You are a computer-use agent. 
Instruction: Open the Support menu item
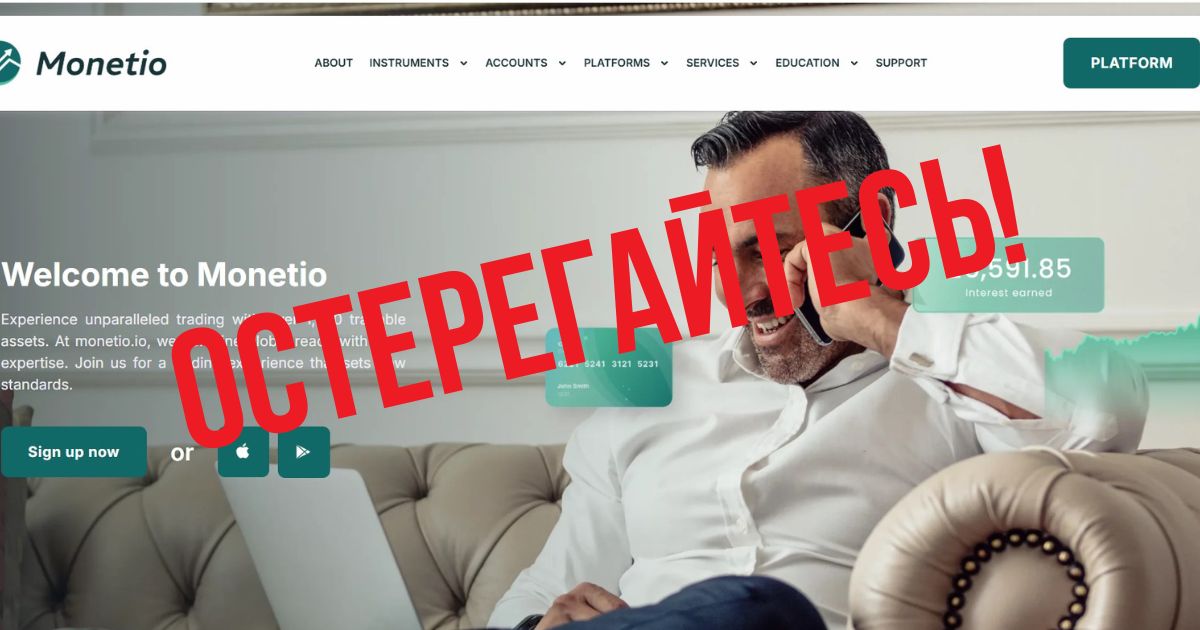tap(901, 63)
